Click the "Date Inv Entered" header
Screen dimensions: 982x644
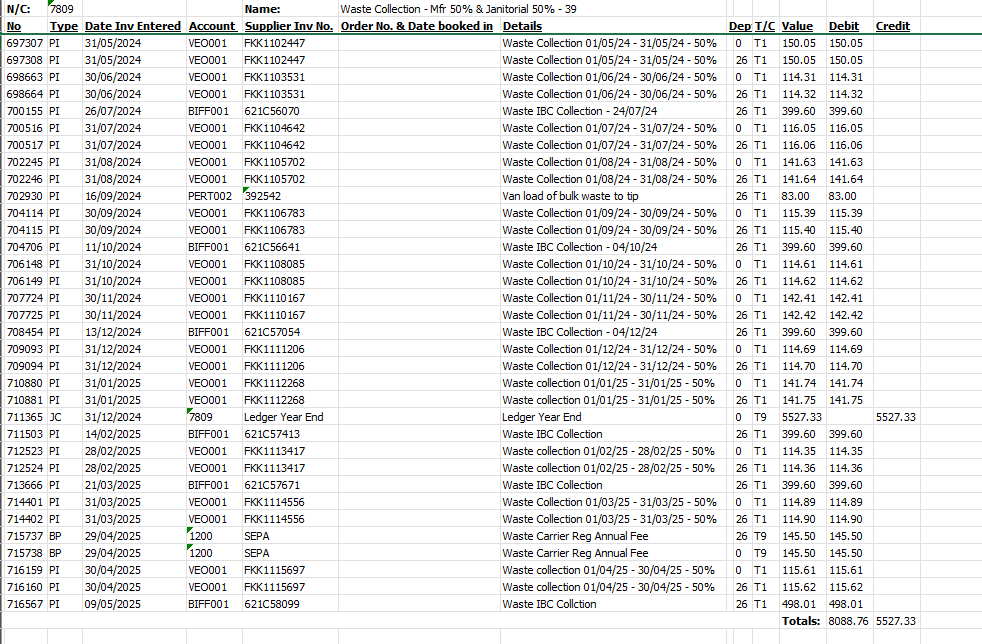(133, 26)
